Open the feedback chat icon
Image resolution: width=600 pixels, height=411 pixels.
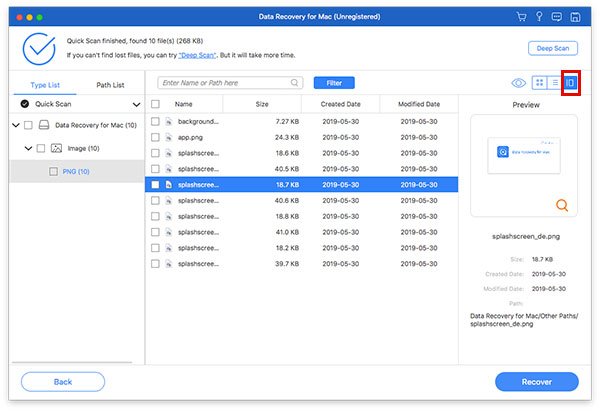point(557,16)
